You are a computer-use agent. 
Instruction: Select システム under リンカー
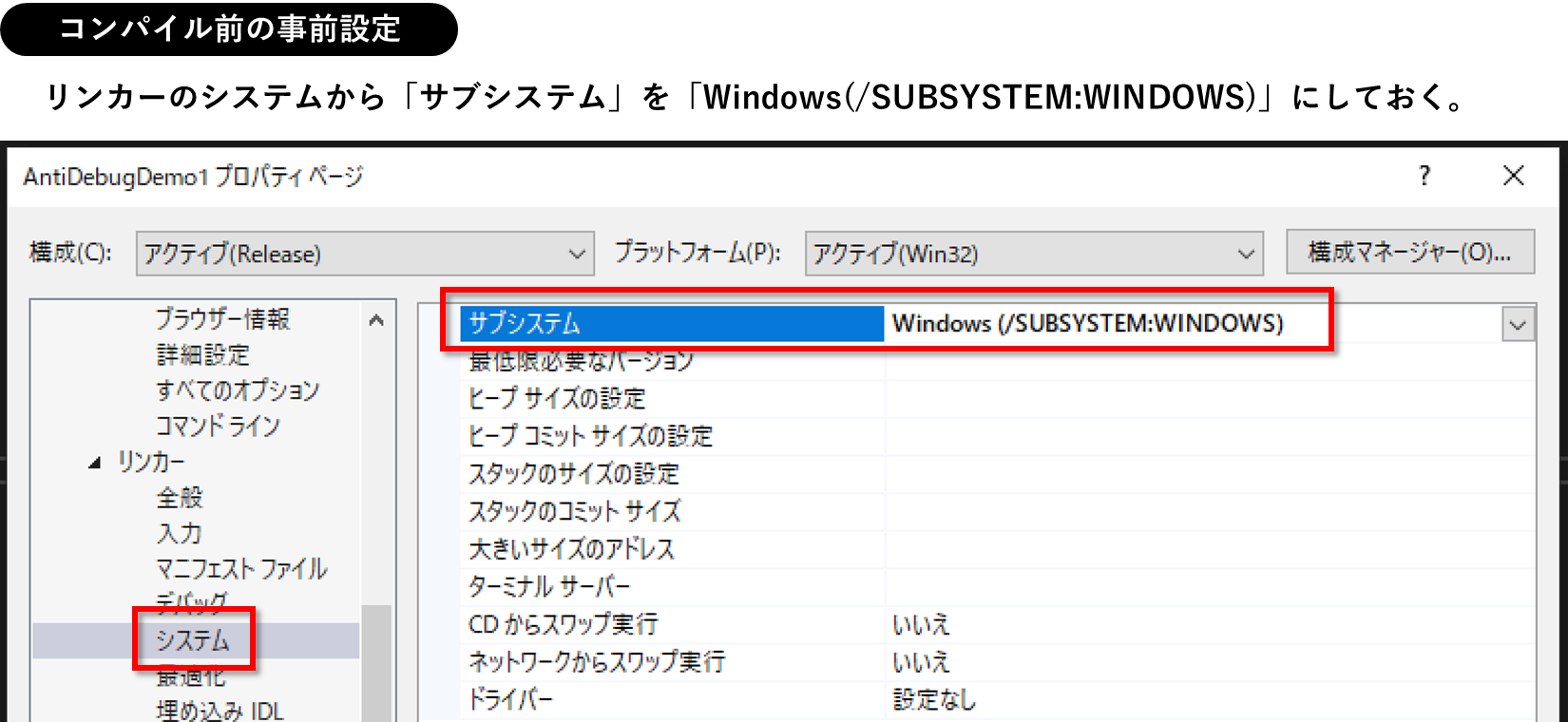pos(193,640)
